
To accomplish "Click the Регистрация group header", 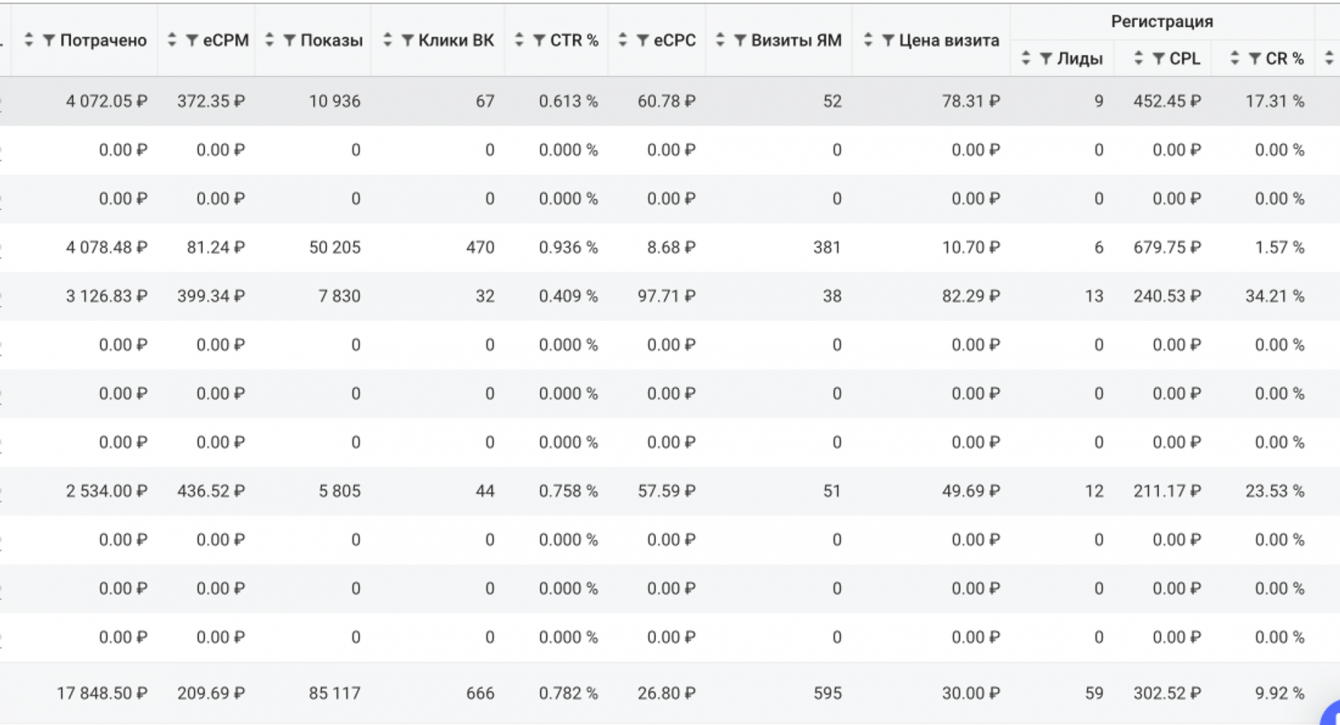I will [x=1161, y=21].
